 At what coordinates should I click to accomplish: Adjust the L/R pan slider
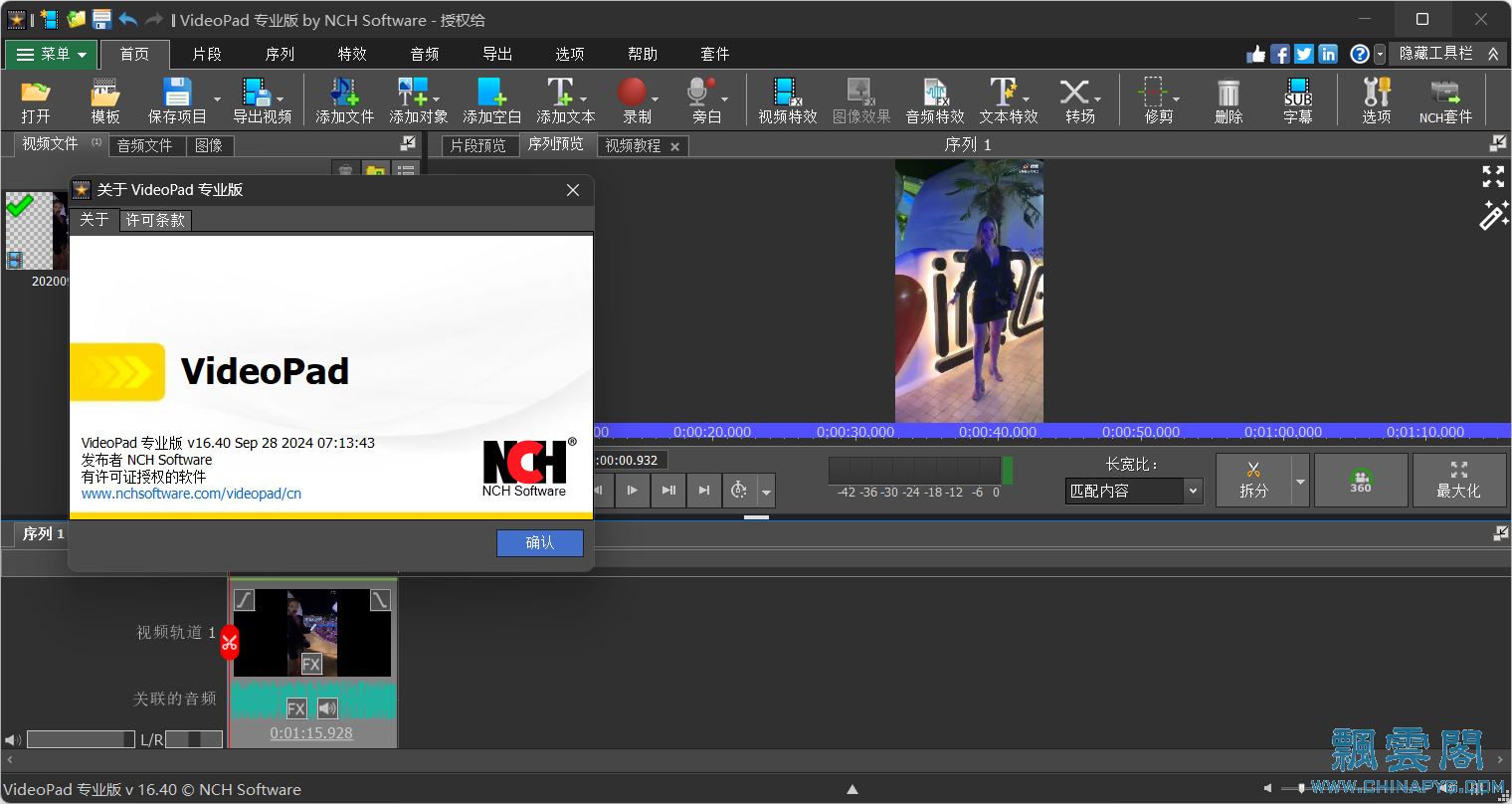coord(194,739)
